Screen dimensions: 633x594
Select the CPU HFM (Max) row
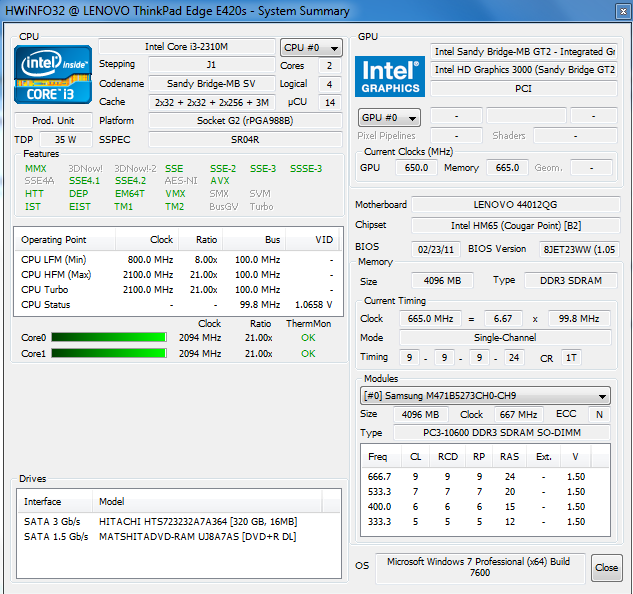point(178,275)
